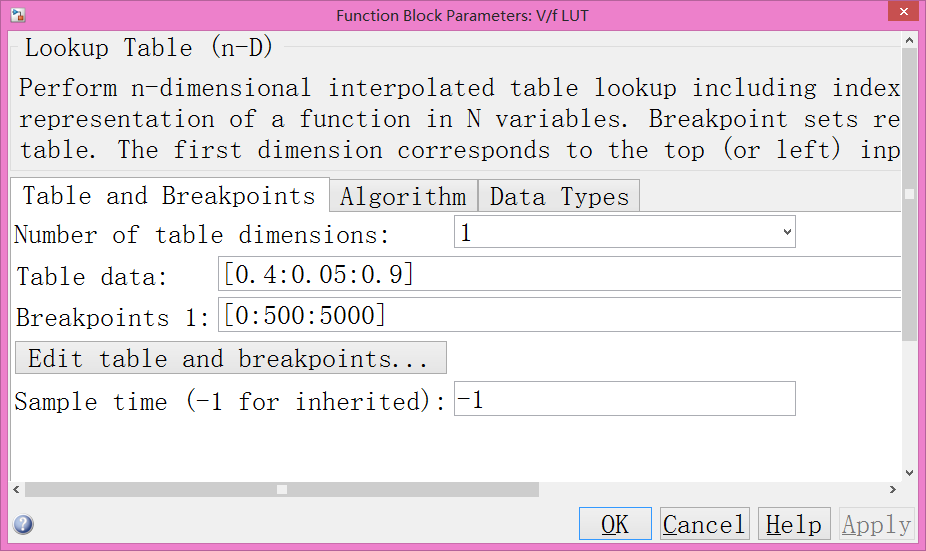Viewport: 926px width, 551px height.
Task: Click the vertical scrollbar thumb
Action: coord(909,195)
